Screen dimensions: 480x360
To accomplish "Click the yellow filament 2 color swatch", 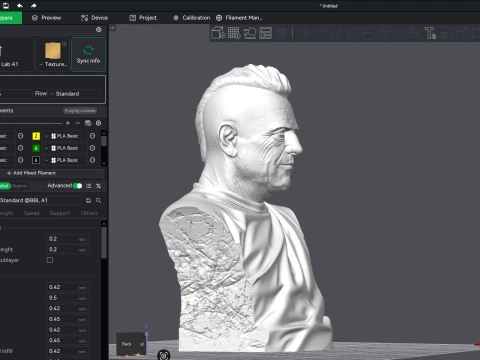I will [36, 136].
